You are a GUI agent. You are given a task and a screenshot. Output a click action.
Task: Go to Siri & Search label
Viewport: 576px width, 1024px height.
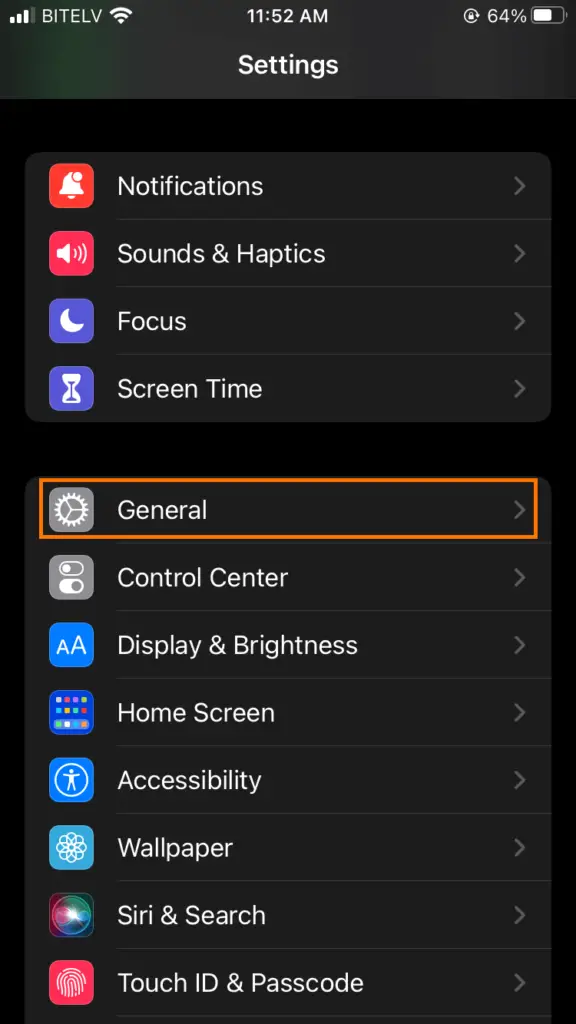pos(191,916)
